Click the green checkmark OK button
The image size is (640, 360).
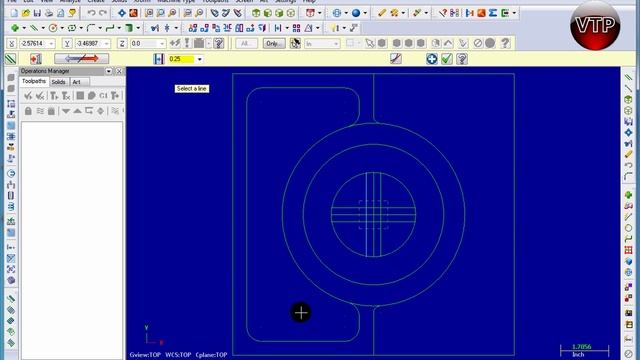click(447, 59)
